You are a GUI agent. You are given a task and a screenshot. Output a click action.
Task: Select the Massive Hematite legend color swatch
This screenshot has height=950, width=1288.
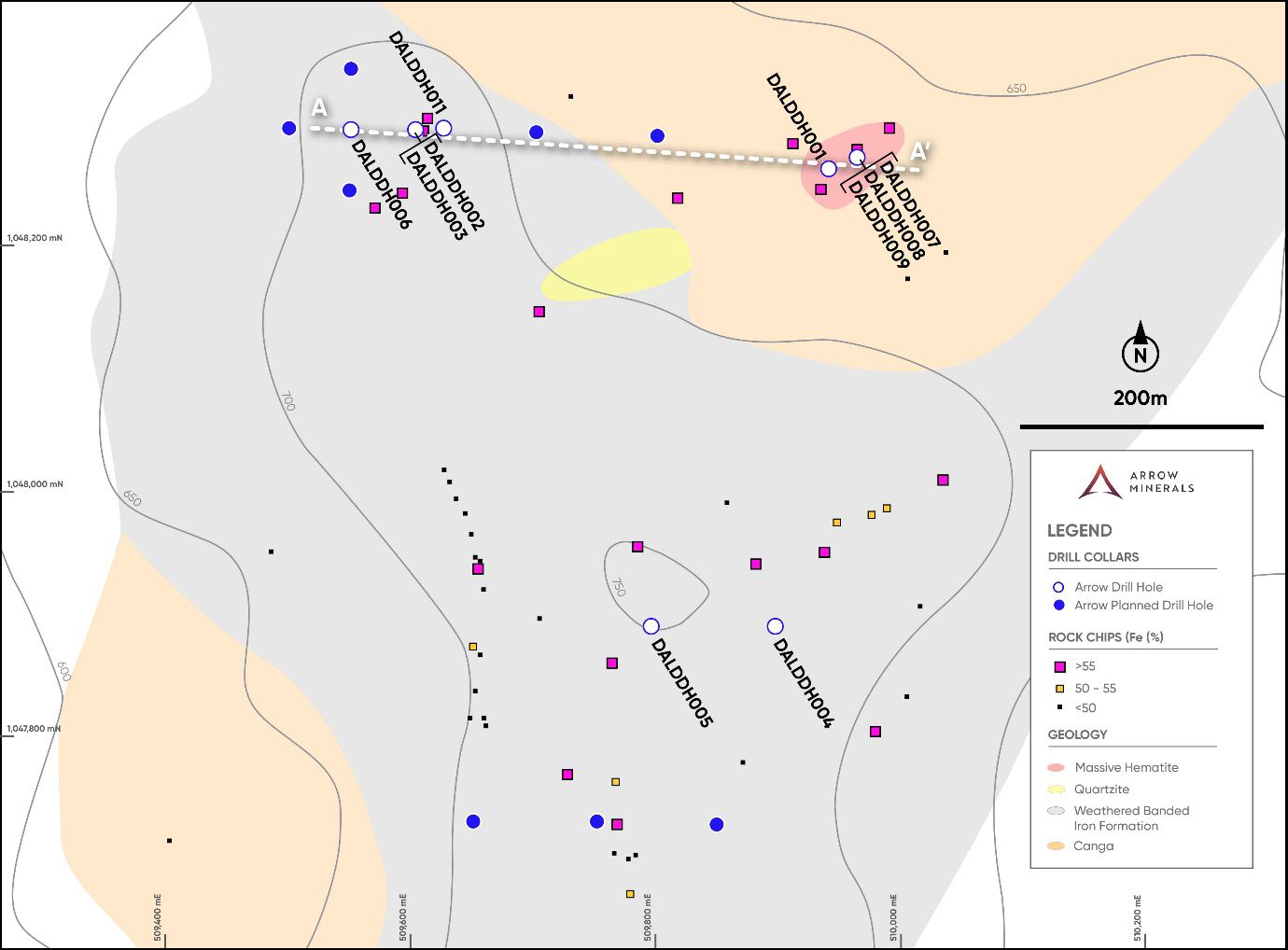coord(1057,768)
